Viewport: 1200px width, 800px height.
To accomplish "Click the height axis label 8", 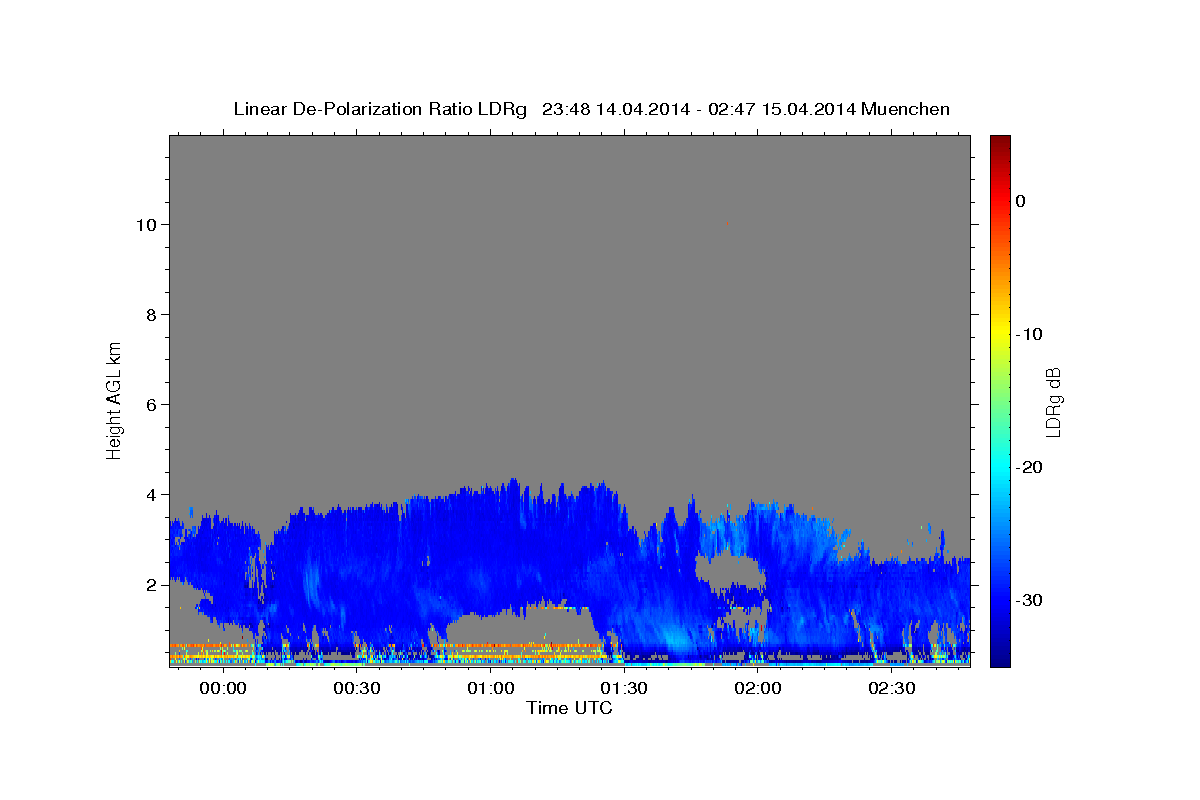I will tap(150, 314).
